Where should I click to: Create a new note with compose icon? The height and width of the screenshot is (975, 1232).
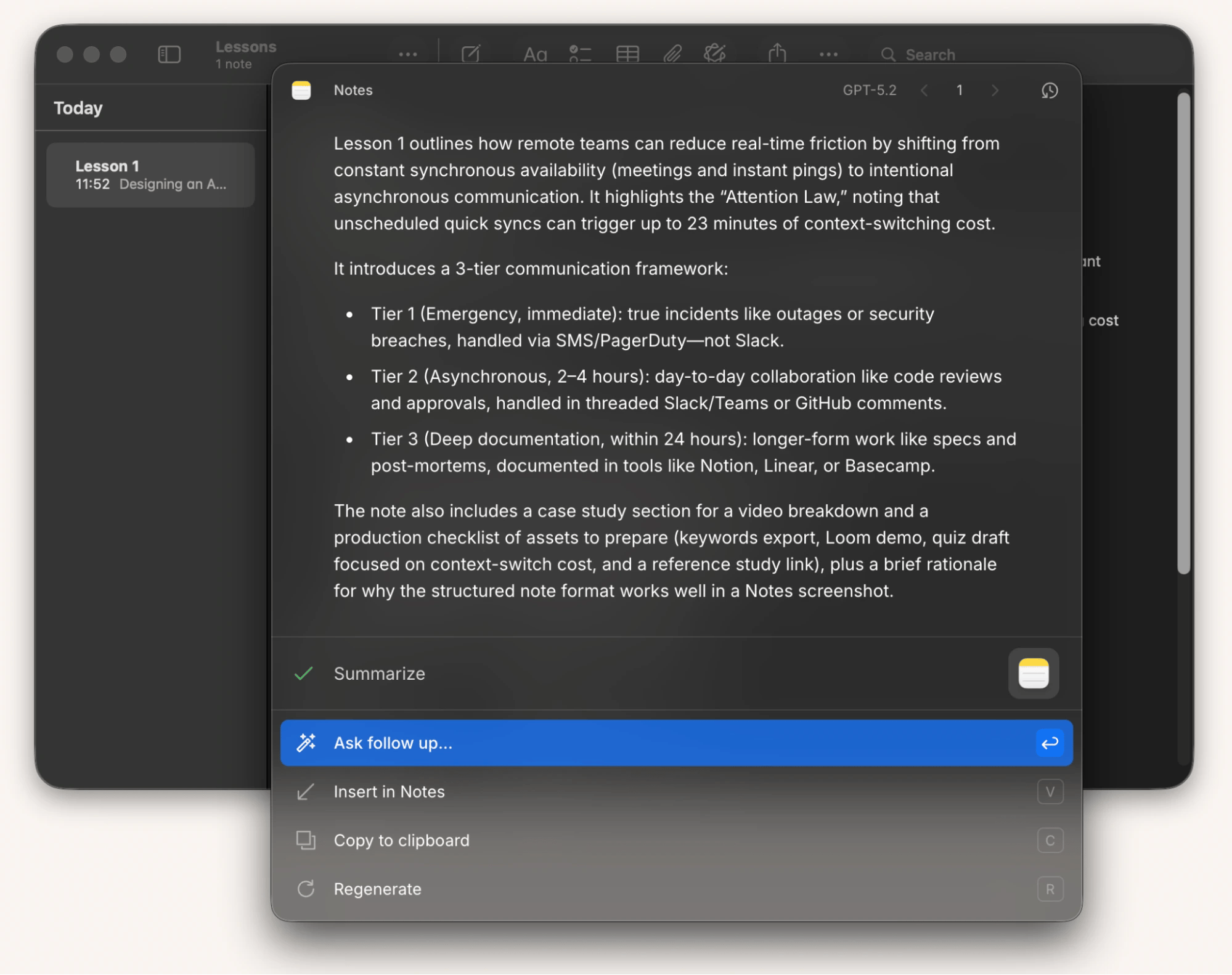(x=471, y=54)
